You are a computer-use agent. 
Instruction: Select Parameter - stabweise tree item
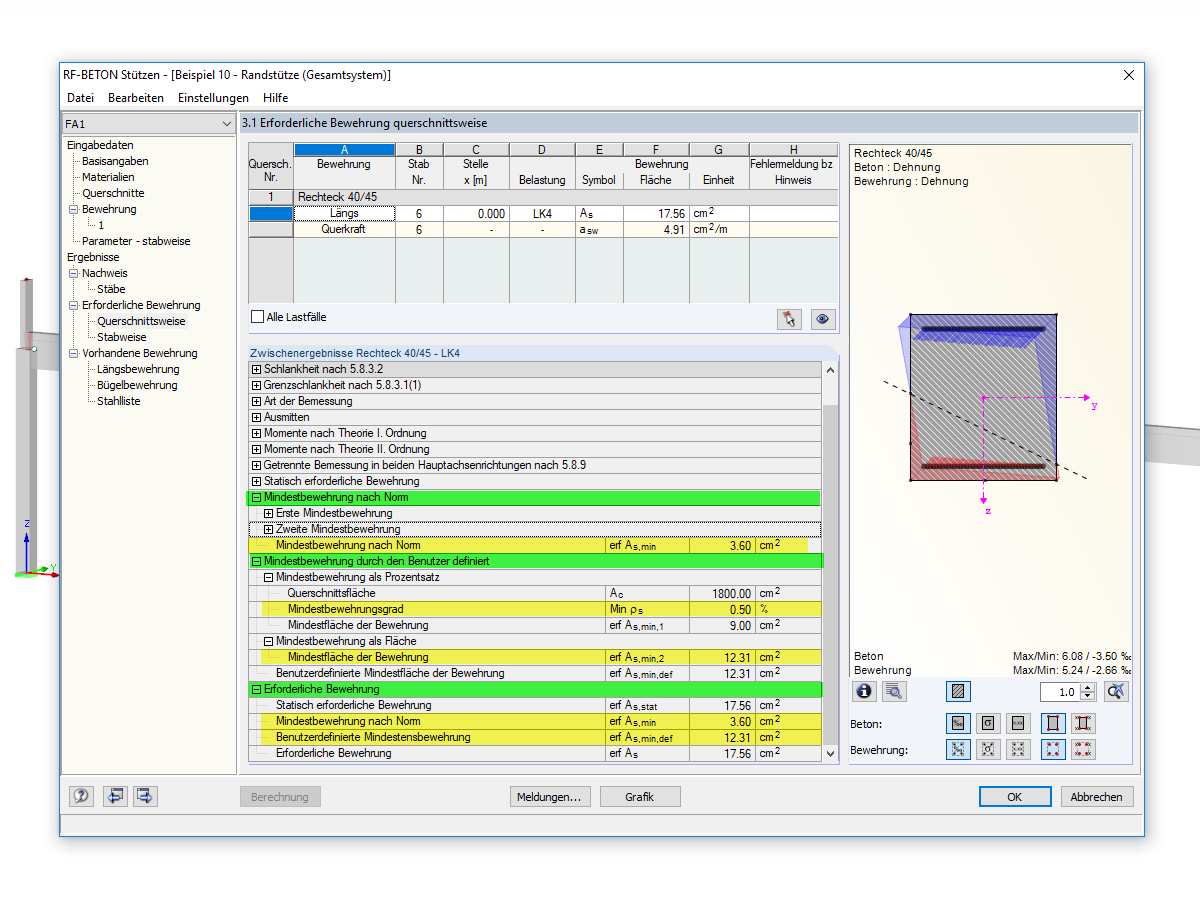click(x=136, y=241)
